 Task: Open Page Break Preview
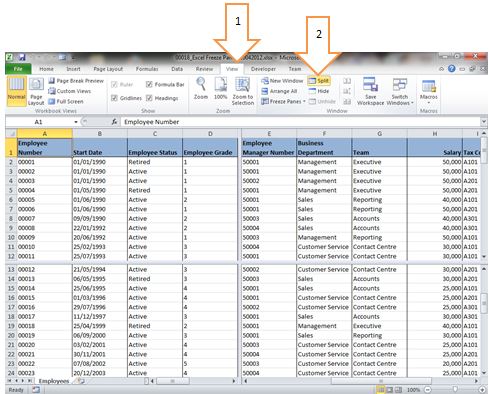76,81
